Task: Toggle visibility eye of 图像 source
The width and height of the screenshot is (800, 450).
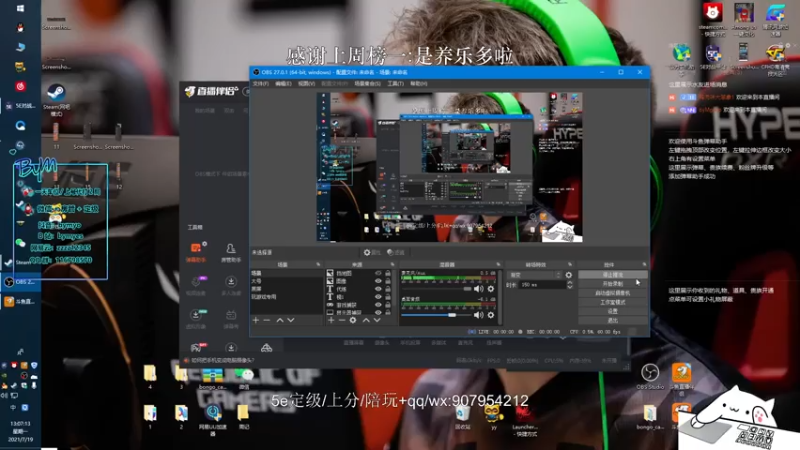Action: pyautogui.click(x=378, y=281)
